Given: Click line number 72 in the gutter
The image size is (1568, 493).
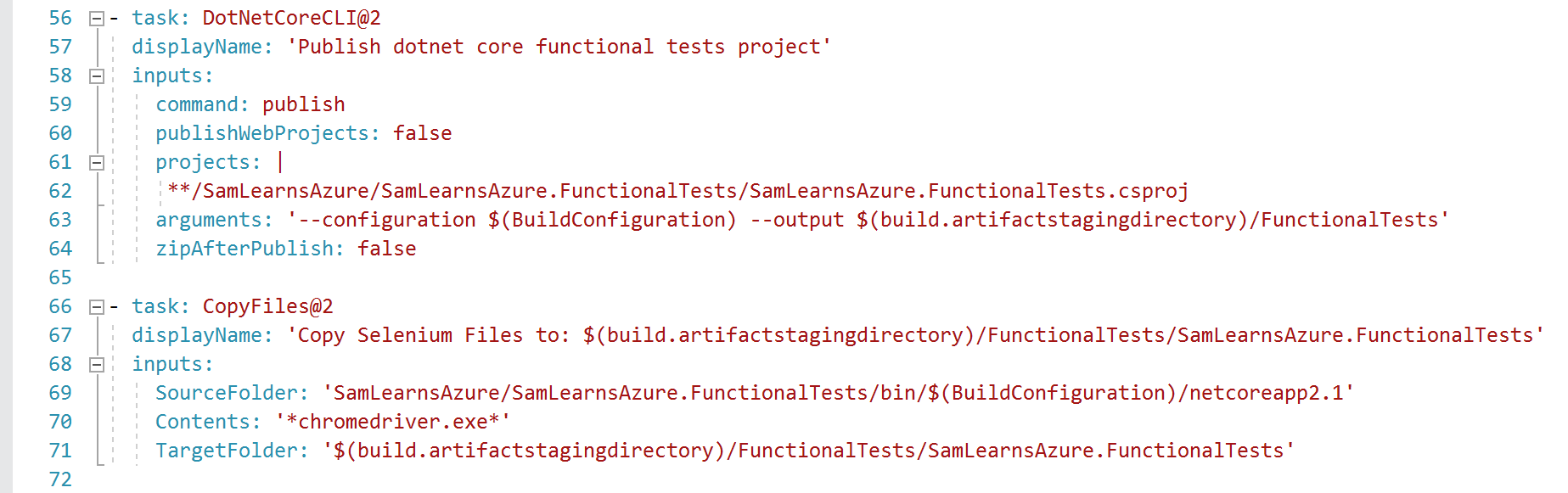Looking at the screenshot, I should click(60, 479).
